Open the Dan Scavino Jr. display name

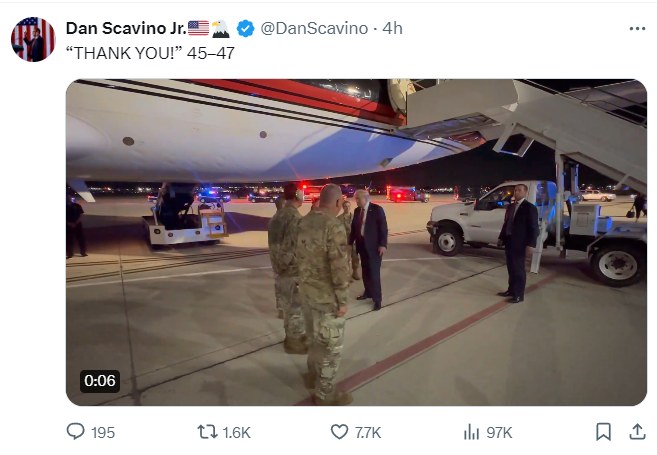[x=125, y=28]
